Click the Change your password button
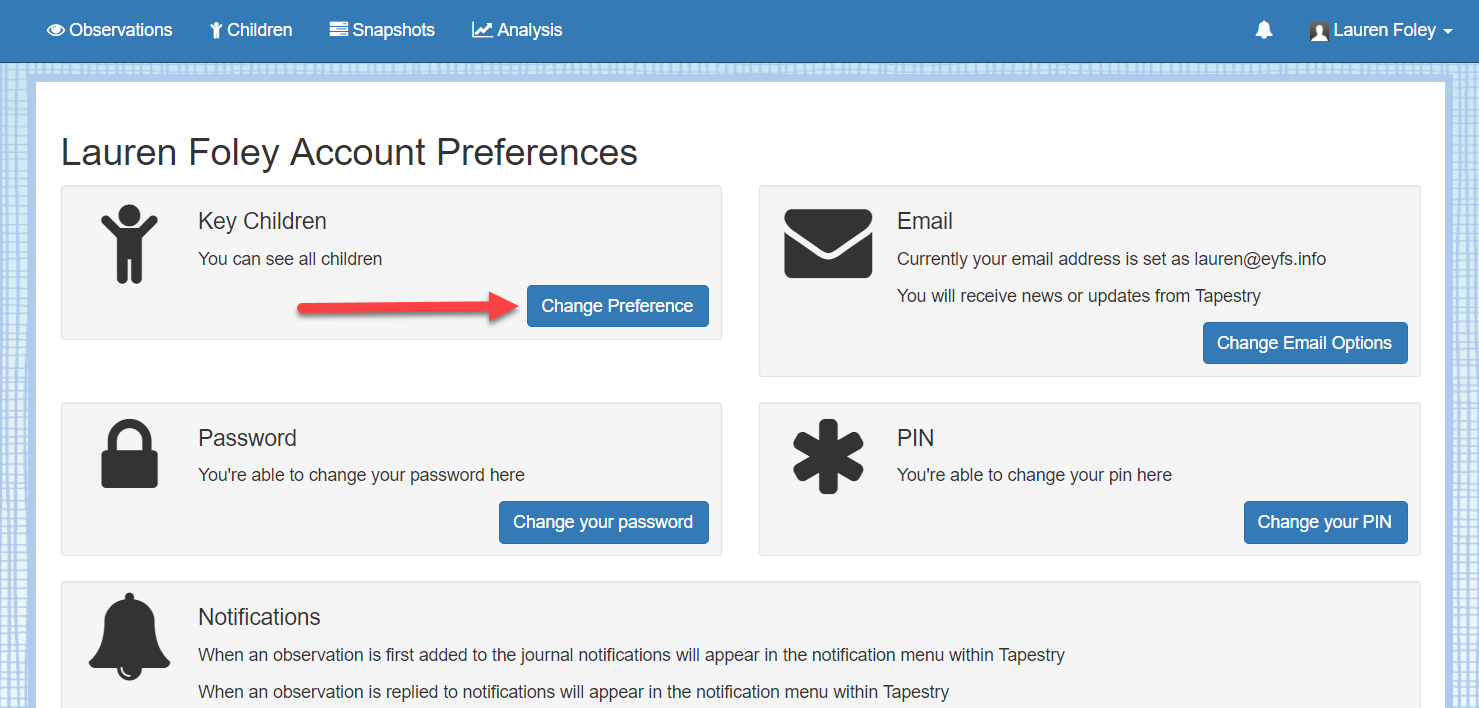 604,522
